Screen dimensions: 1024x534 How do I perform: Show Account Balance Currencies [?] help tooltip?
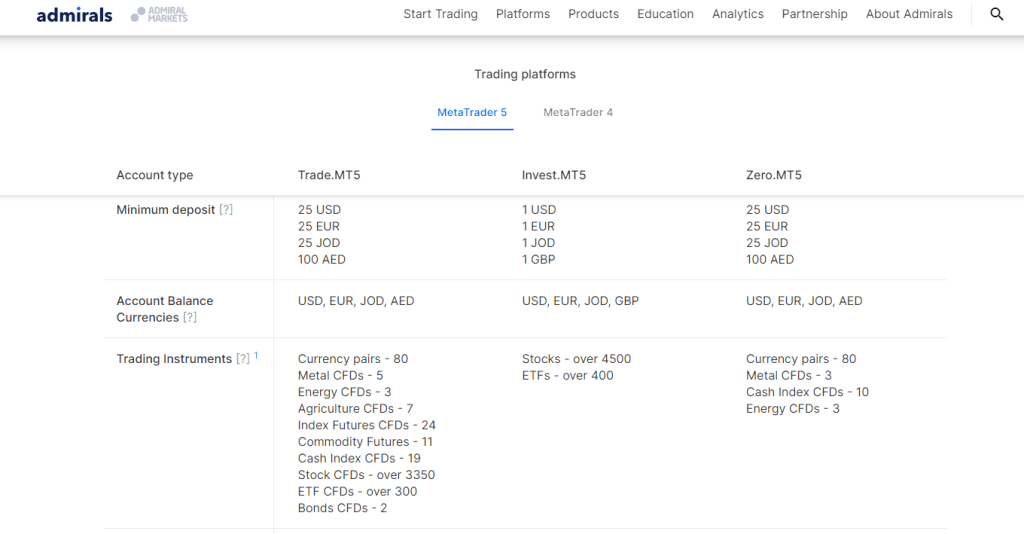coord(189,317)
